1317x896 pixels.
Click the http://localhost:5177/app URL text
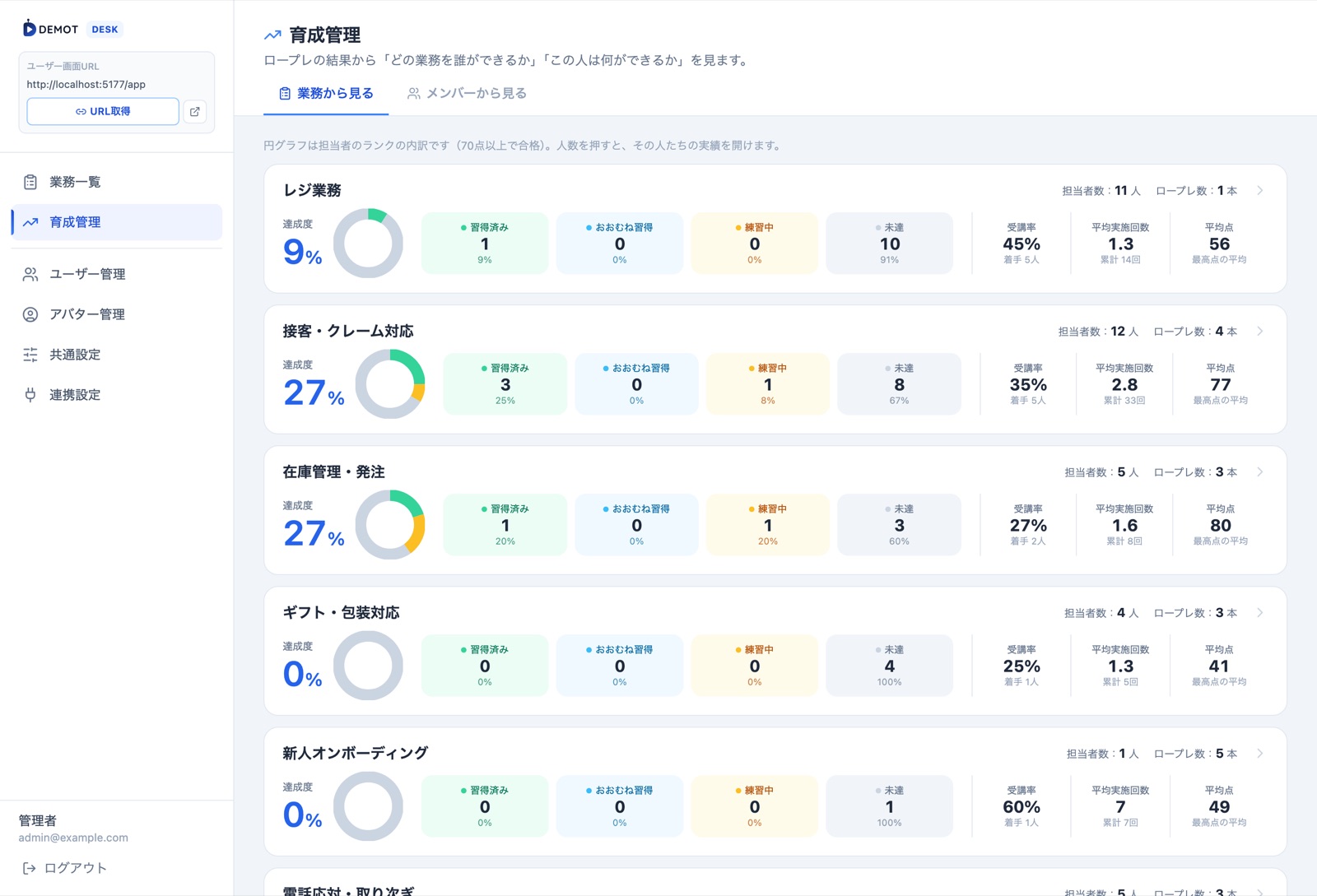(x=86, y=84)
